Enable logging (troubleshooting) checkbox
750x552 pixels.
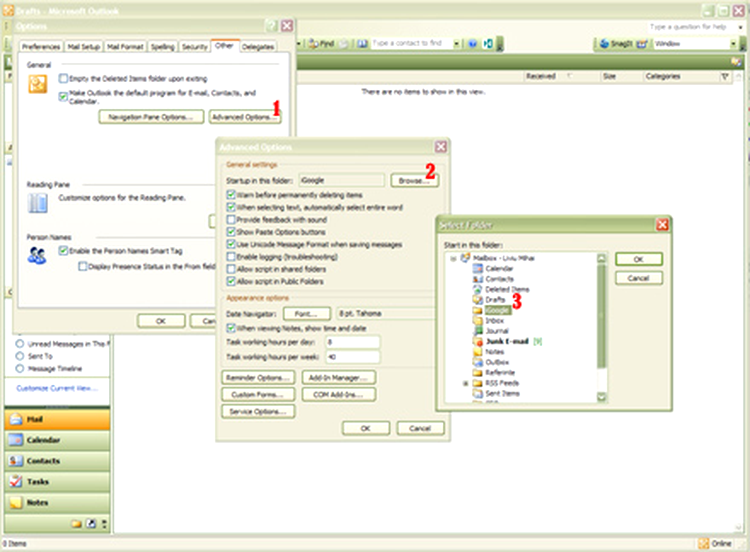click(x=231, y=257)
